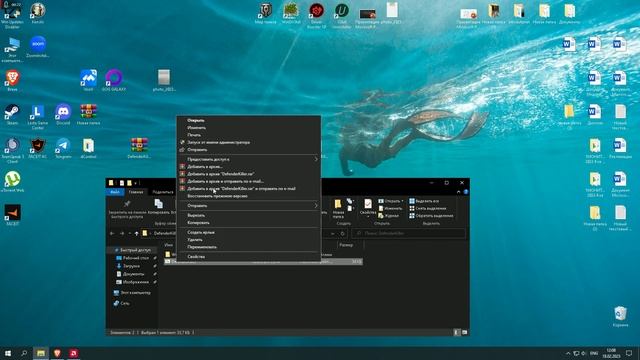Choose "Печать" in the context menu
Screen dimensions: 640x360
point(194,135)
